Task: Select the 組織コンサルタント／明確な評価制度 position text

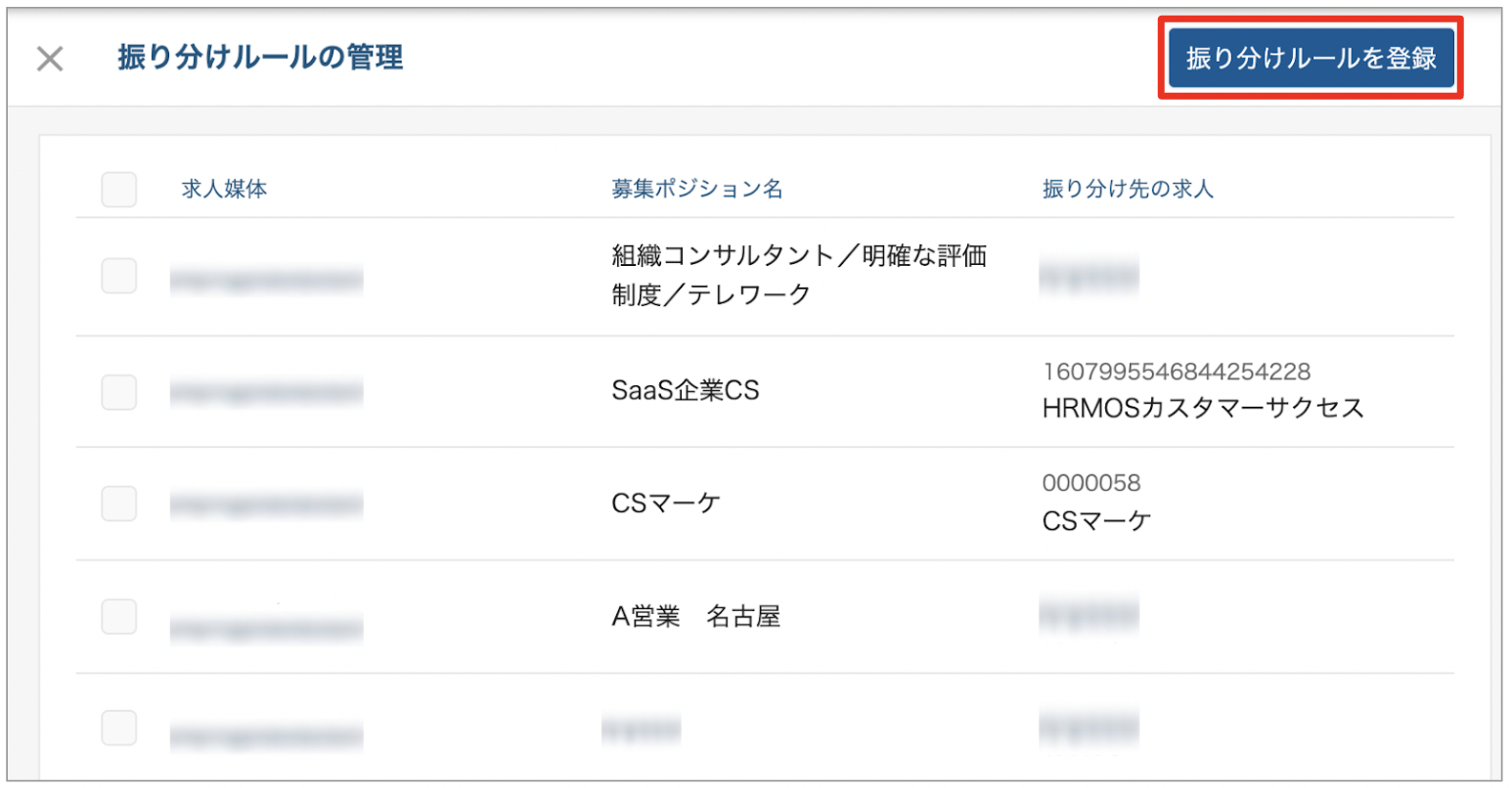Action: pos(799,276)
